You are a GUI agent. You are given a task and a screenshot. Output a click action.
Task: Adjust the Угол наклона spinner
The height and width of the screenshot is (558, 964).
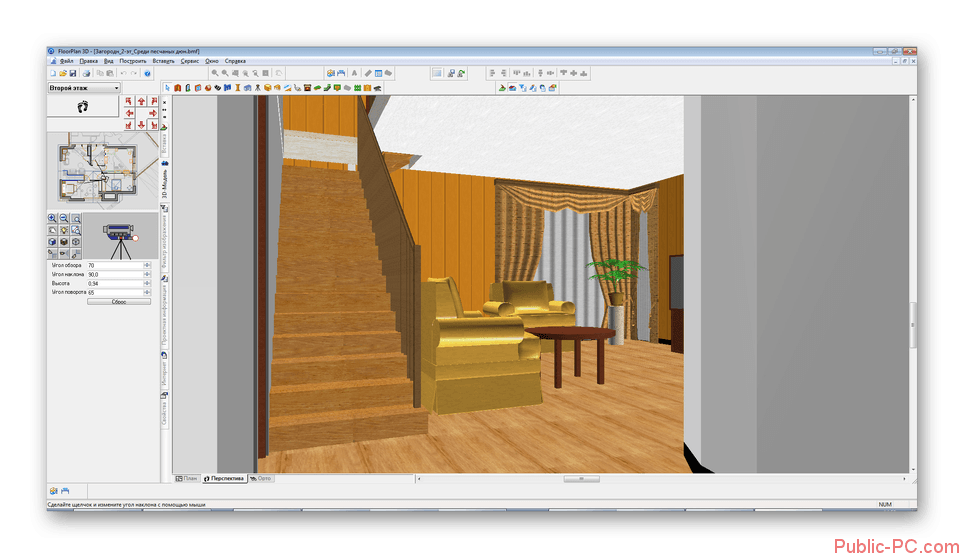(147, 275)
